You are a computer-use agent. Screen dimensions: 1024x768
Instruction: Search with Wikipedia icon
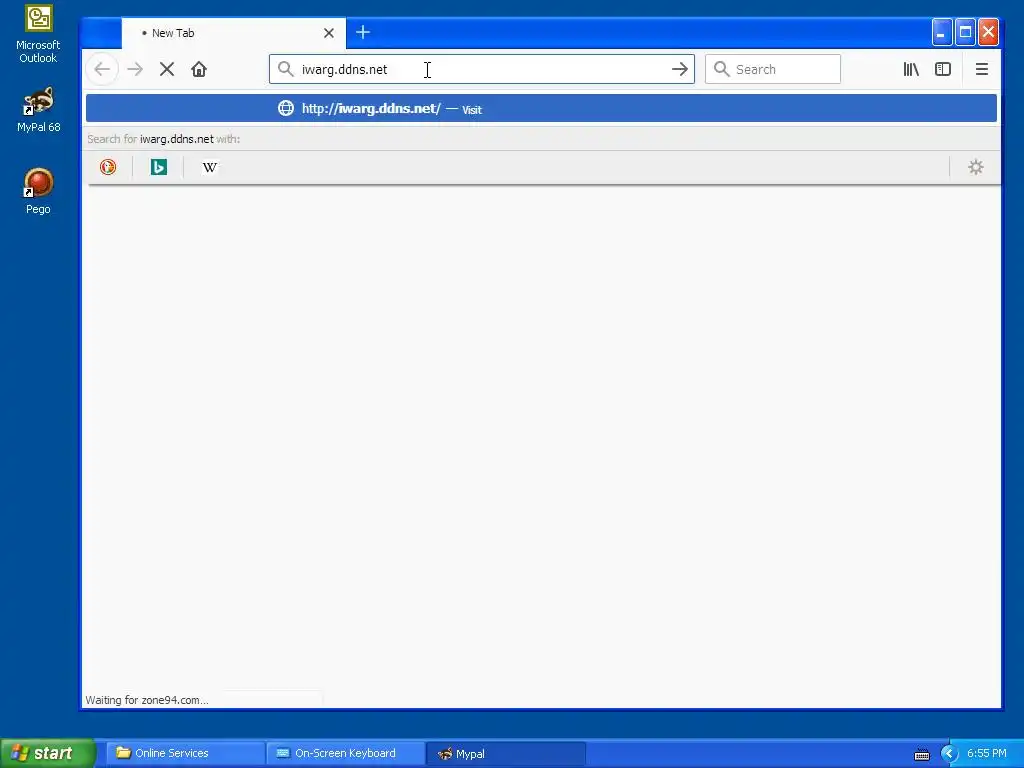210,167
